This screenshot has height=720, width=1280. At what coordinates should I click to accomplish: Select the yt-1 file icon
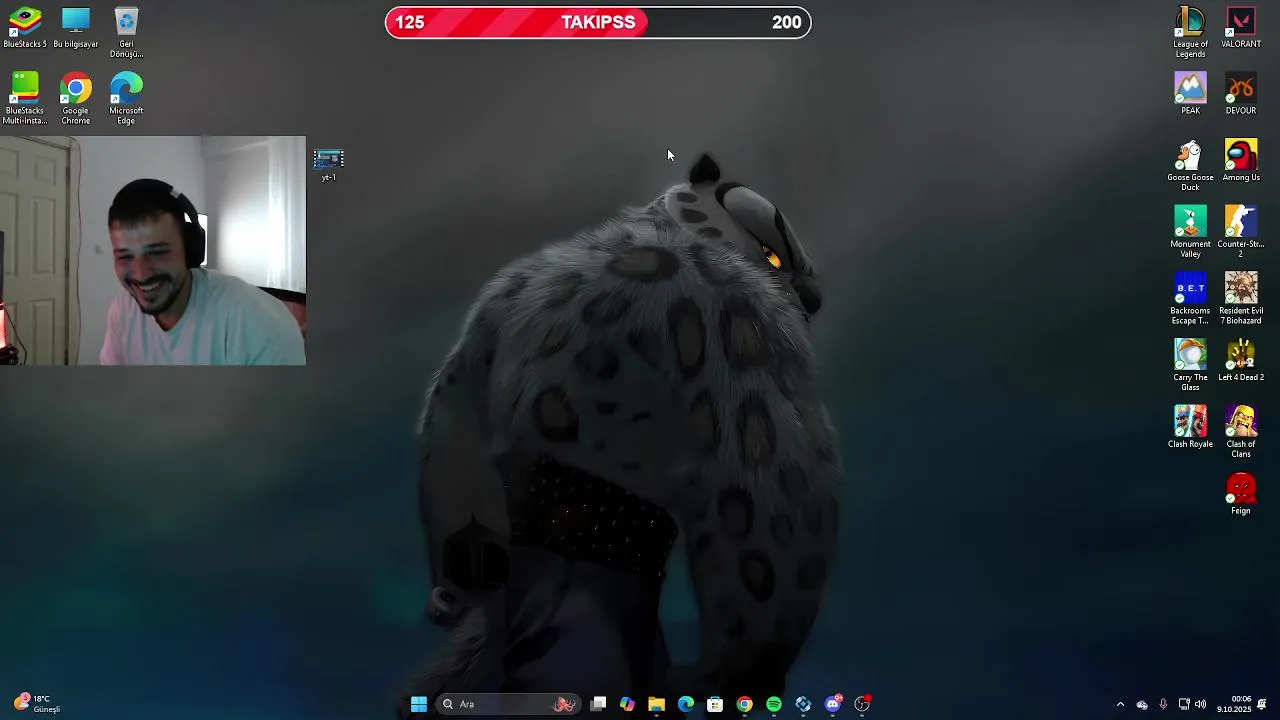click(x=328, y=165)
